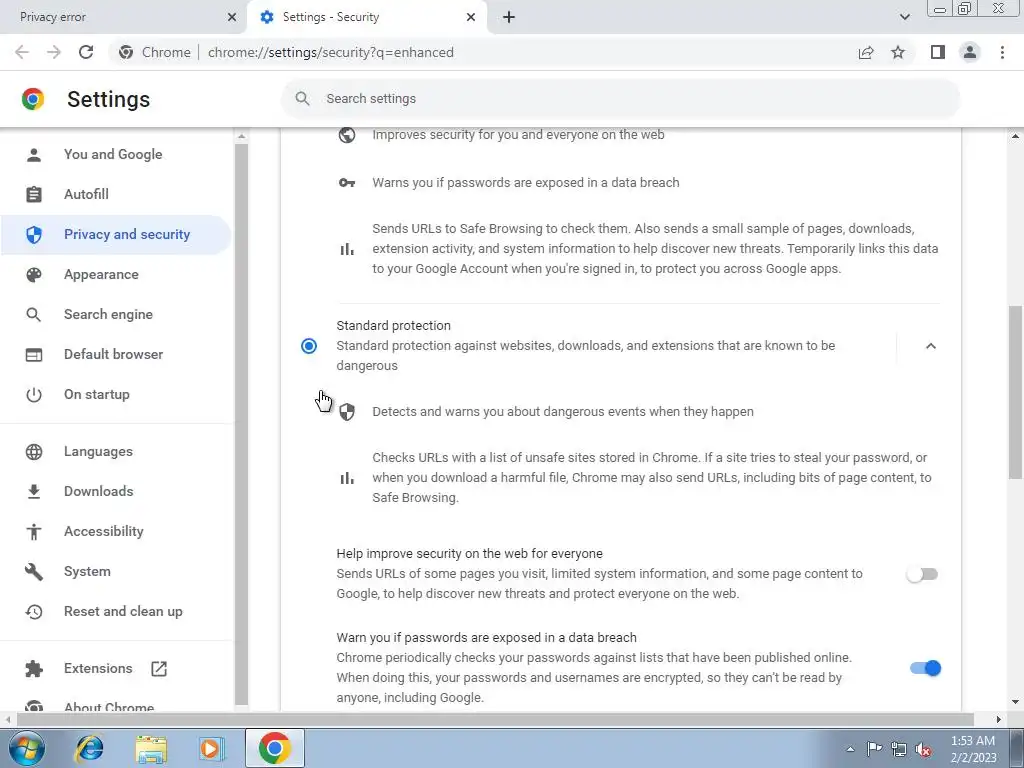Viewport: 1024px width, 768px height.
Task: Click the sidebar vertical scrollbar thumb
Action: (241, 423)
